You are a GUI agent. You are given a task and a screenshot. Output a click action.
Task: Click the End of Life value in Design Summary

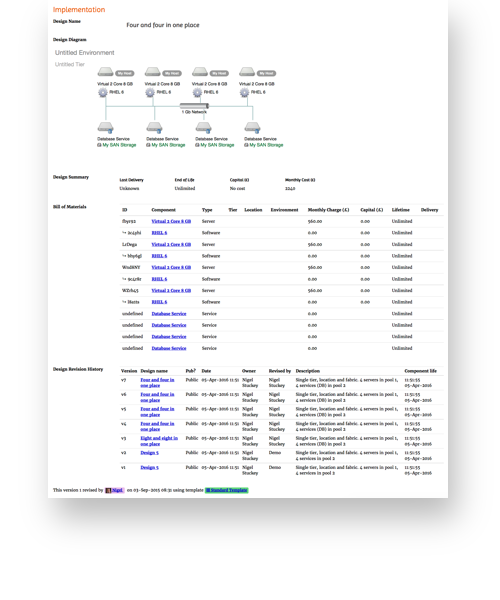coord(185,188)
